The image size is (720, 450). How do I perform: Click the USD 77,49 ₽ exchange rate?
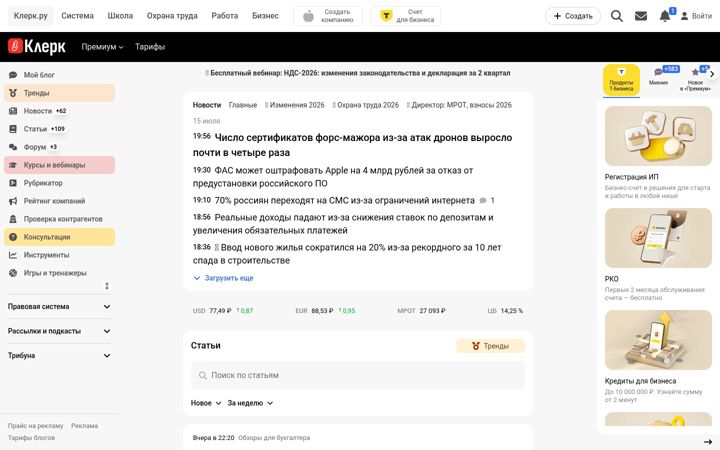point(223,311)
